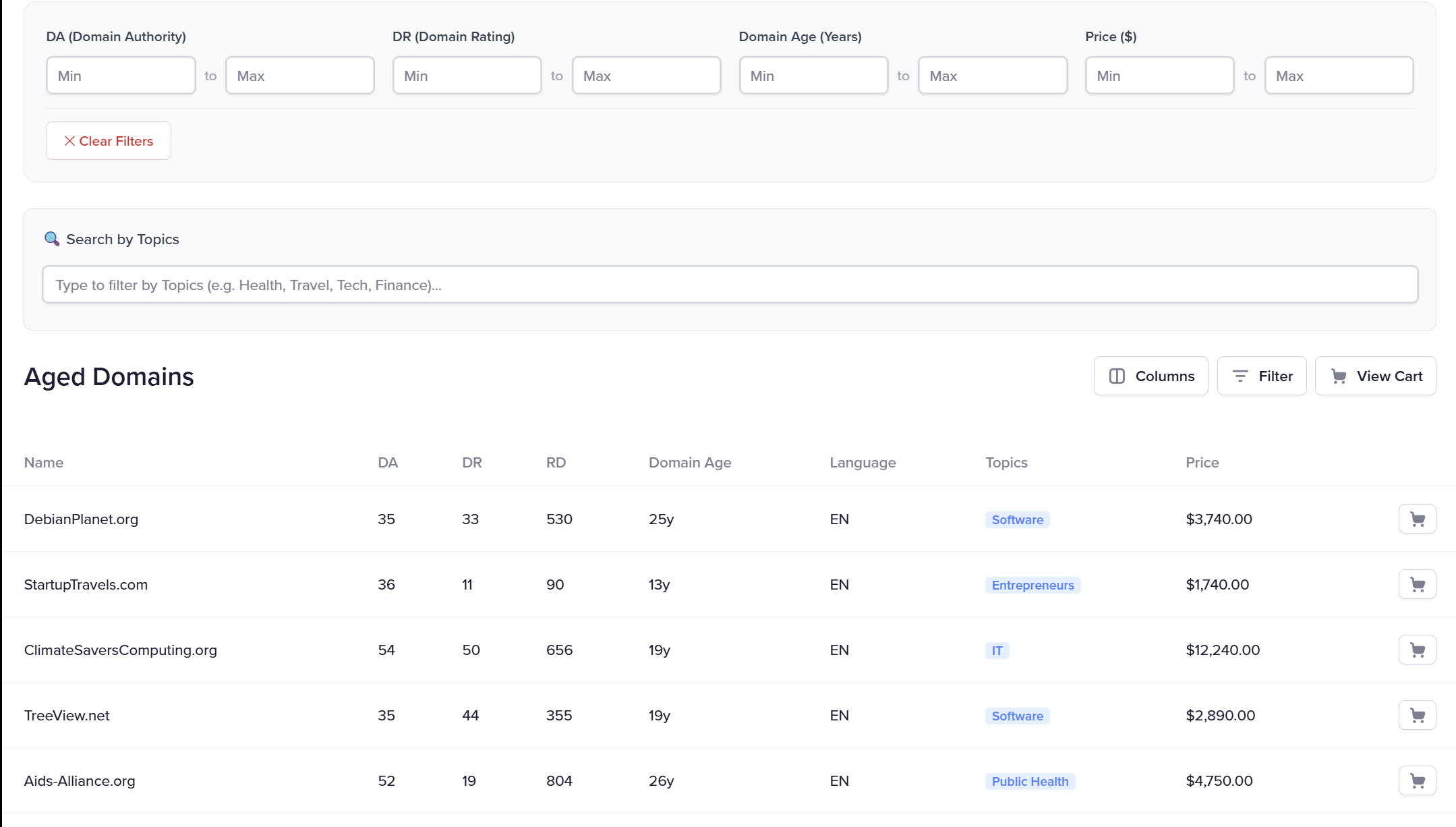Open the Filter options
Viewport: 1456px width, 827px height.
click(x=1261, y=376)
